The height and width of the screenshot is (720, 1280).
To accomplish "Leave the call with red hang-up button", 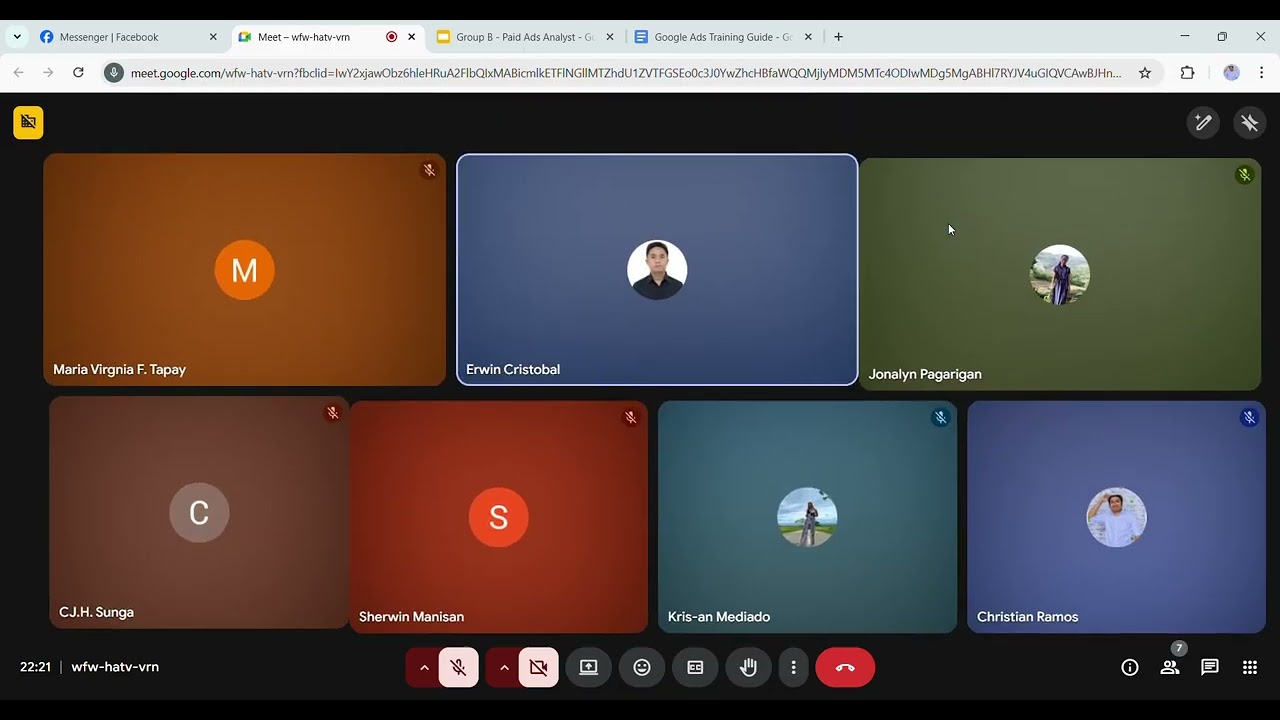I will coord(845,667).
